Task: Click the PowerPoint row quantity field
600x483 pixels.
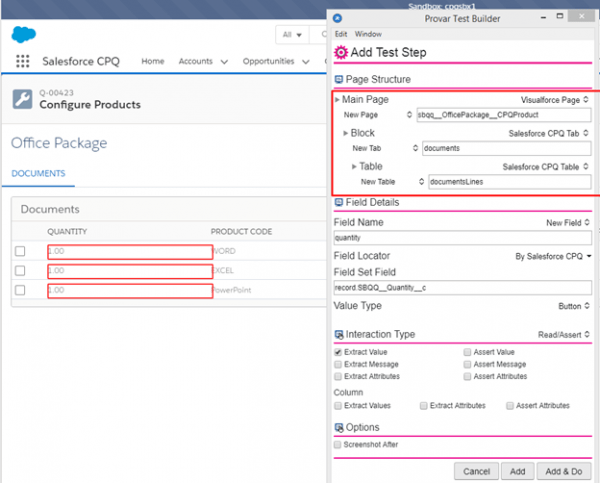Action: click(130, 290)
